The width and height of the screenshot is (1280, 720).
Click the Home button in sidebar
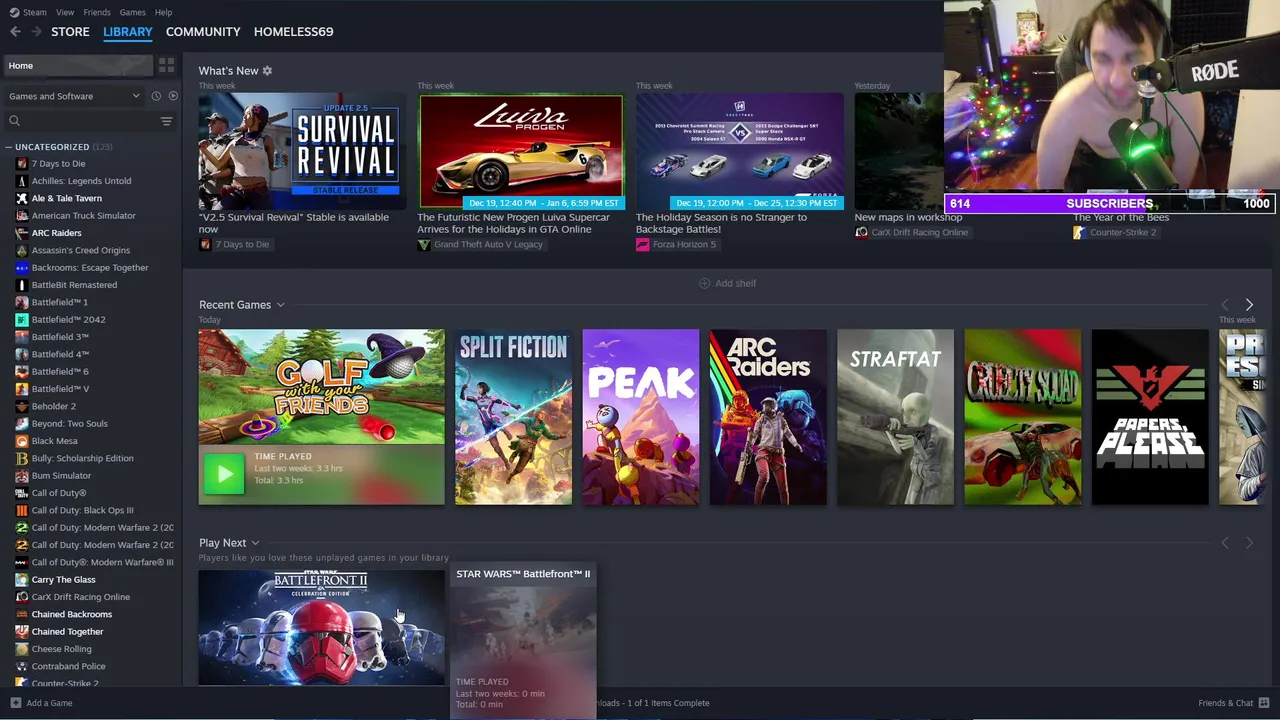coord(78,65)
